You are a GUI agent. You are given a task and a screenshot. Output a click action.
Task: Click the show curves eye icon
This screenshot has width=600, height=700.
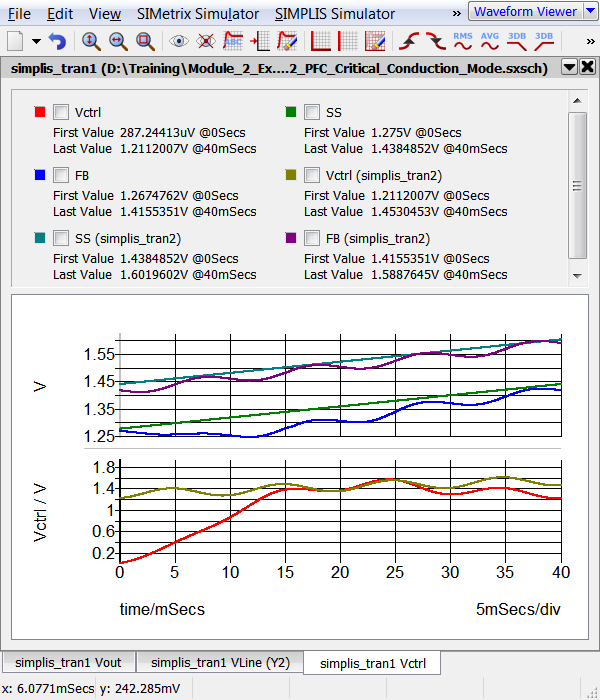pyautogui.click(x=179, y=41)
